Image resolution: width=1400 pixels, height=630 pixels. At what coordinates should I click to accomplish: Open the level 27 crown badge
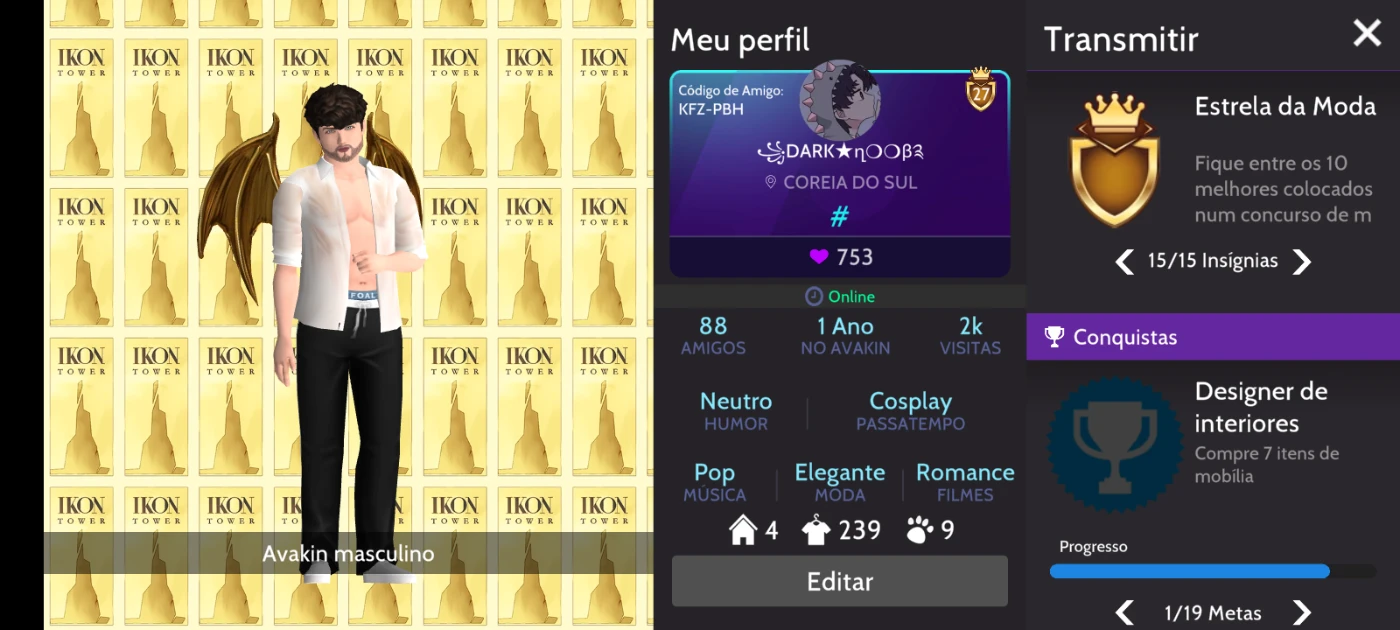pos(981,89)
